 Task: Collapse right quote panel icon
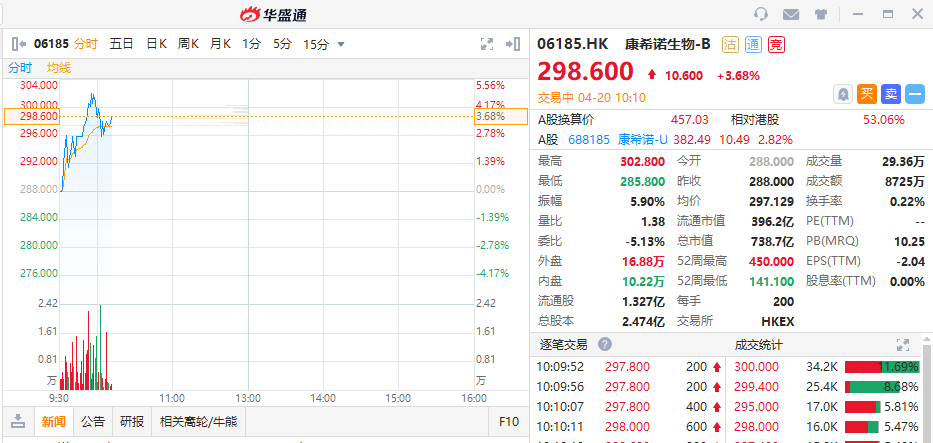[513, 43]
